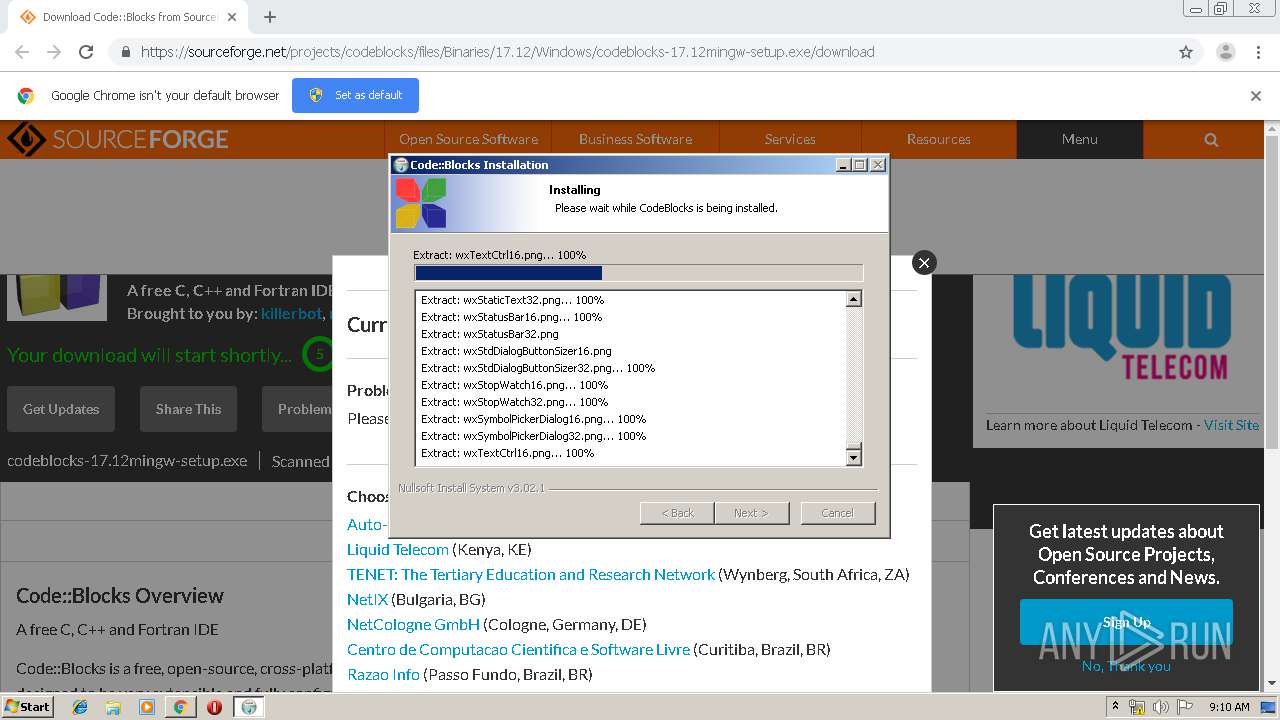Click the Chrome forward arrow
The image size is (1280, 720).
[x=54, y=52]
